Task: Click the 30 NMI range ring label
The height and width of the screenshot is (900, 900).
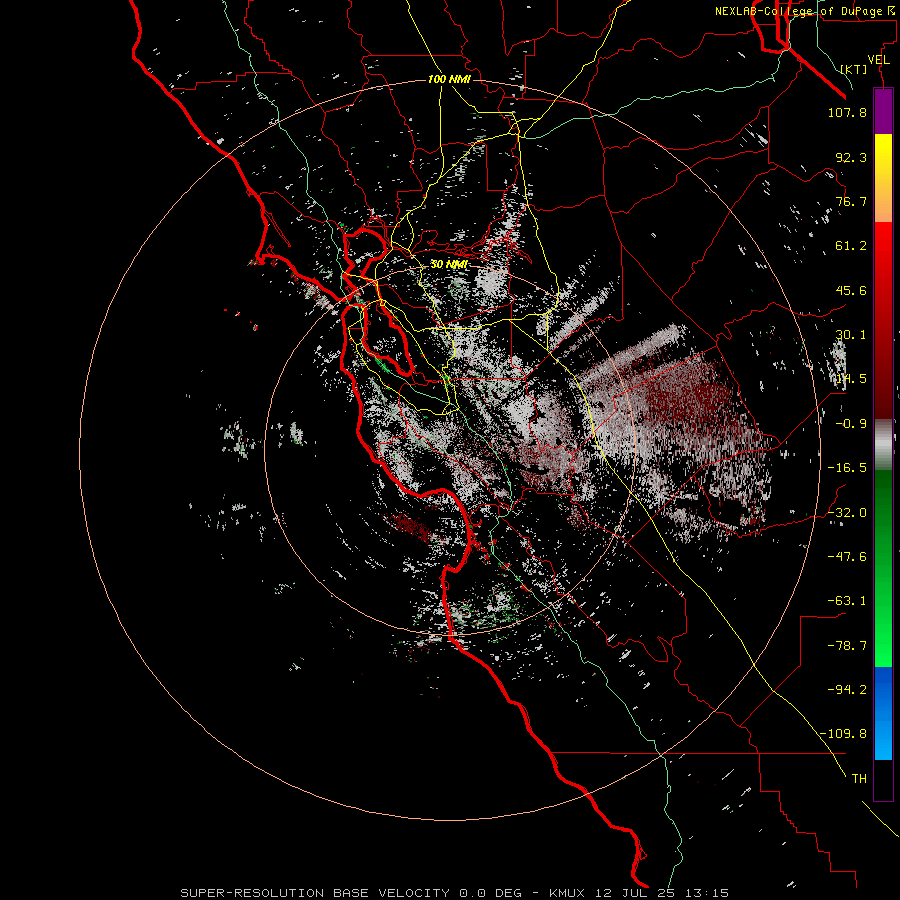Action: [x=449, y=264]
